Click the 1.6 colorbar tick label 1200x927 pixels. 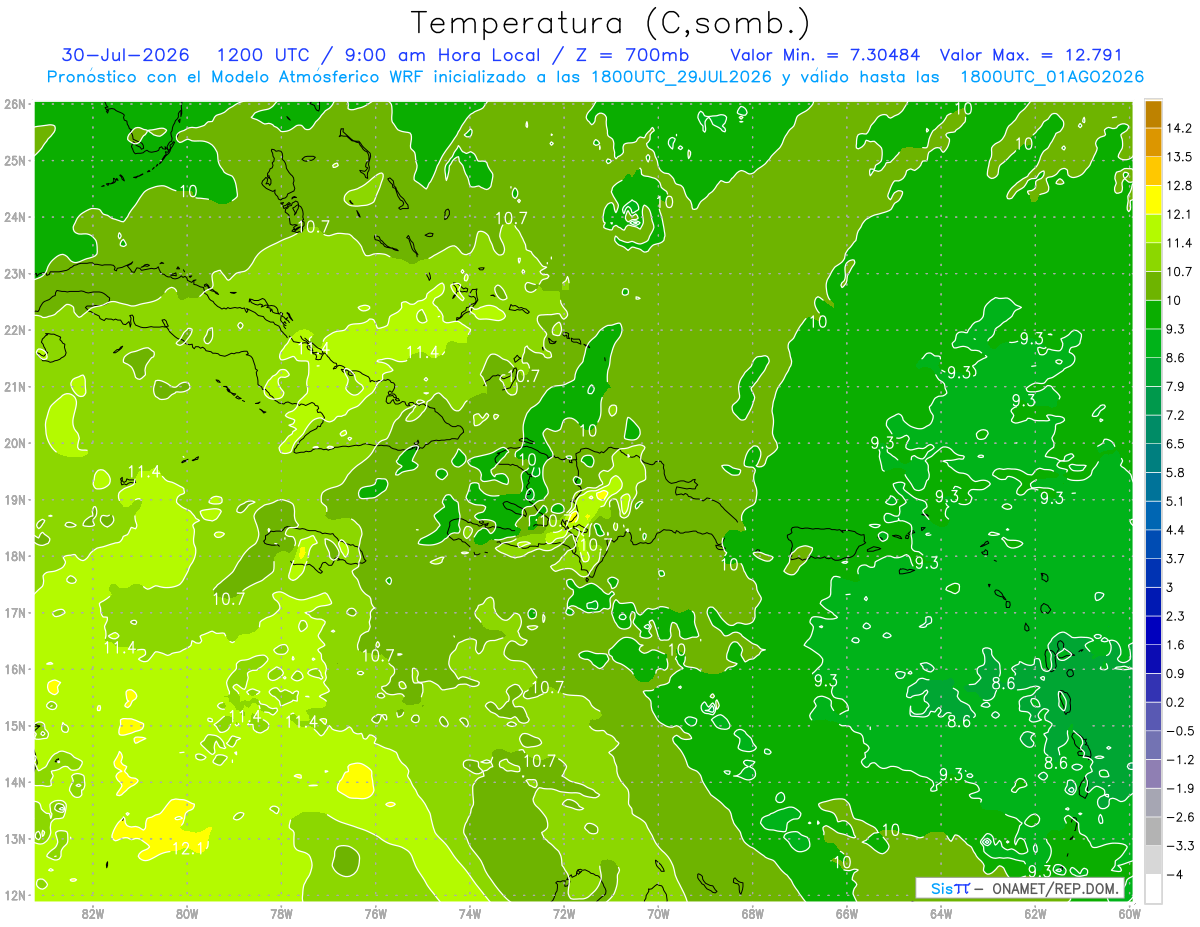(1176, 645)
